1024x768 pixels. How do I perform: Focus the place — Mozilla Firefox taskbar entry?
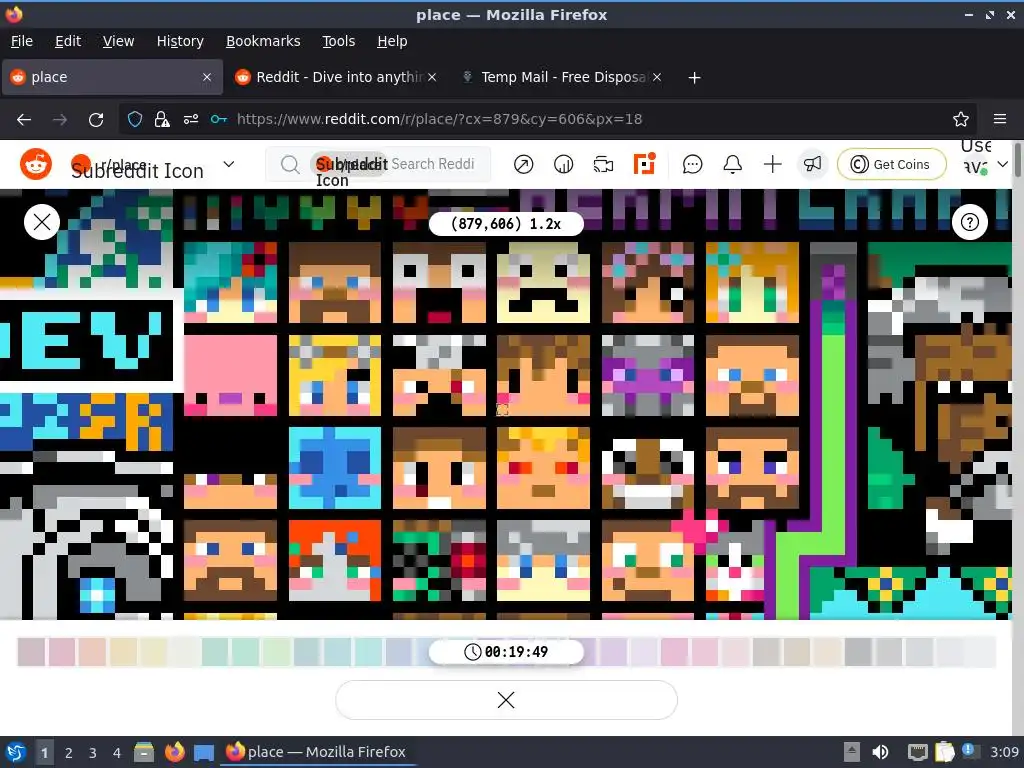point(318,752)
